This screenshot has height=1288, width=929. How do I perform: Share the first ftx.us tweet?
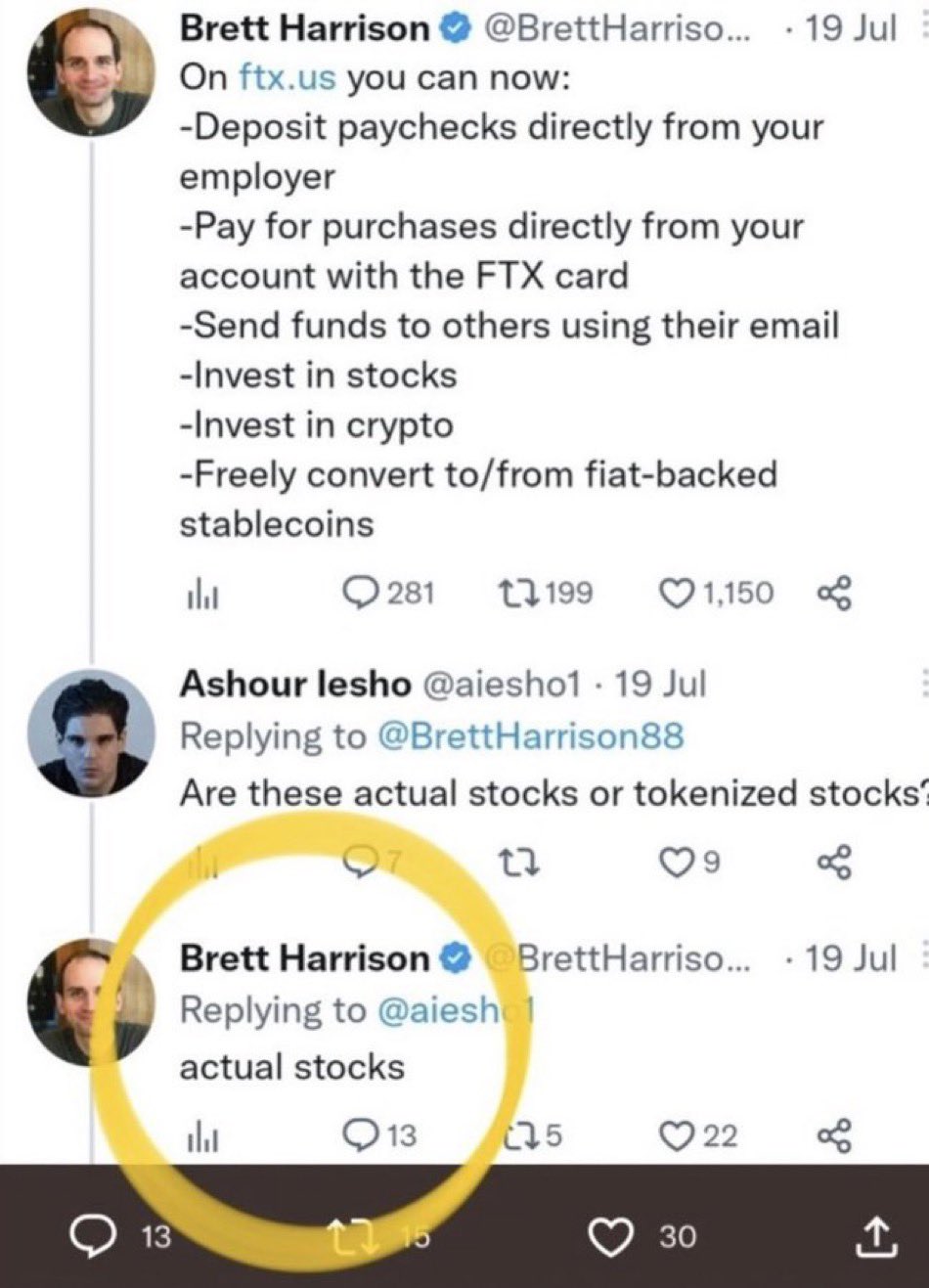pyautogui.click(x=834, y=593)
